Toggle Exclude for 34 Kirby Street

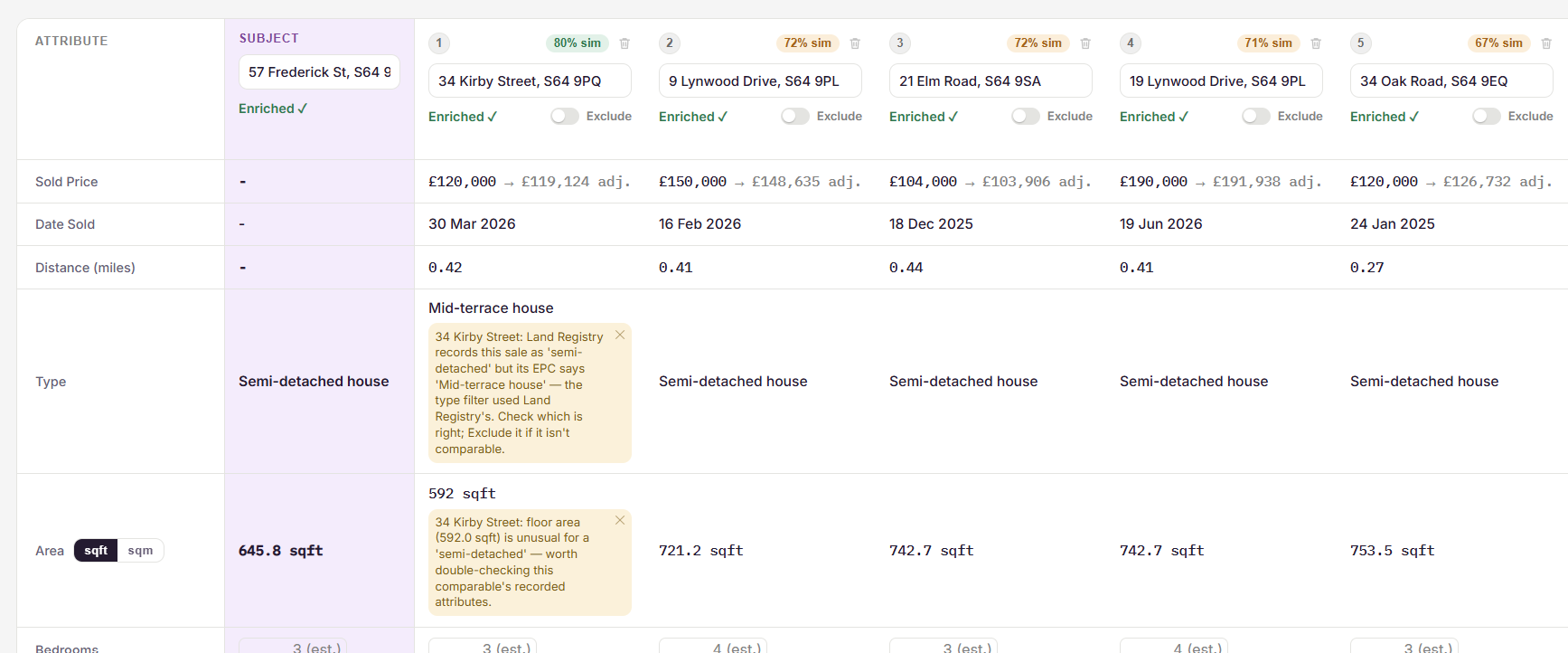point(565,117)
